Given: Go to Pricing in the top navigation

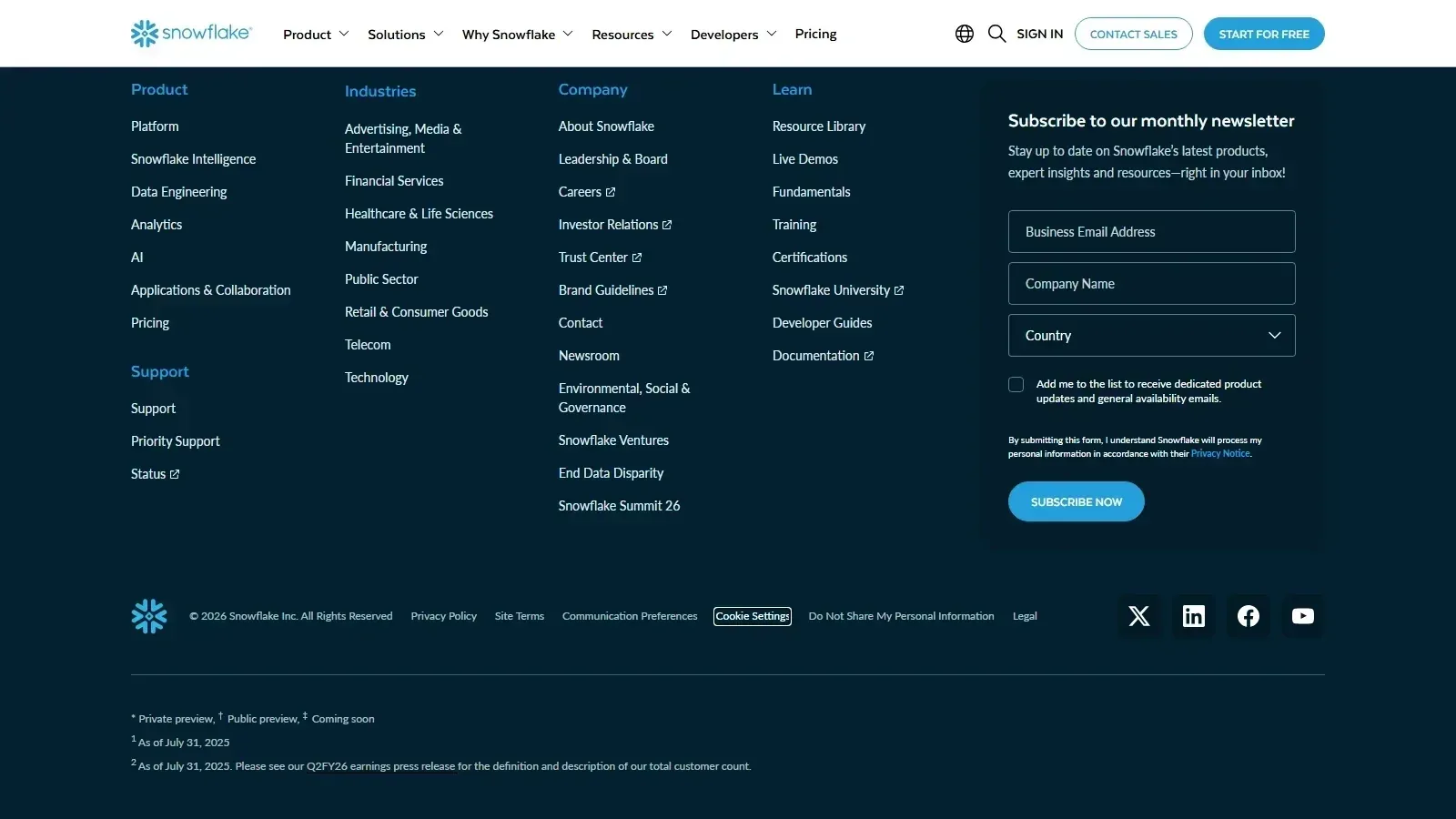Looking at the screenshot, I should click(x=815, y=34).
